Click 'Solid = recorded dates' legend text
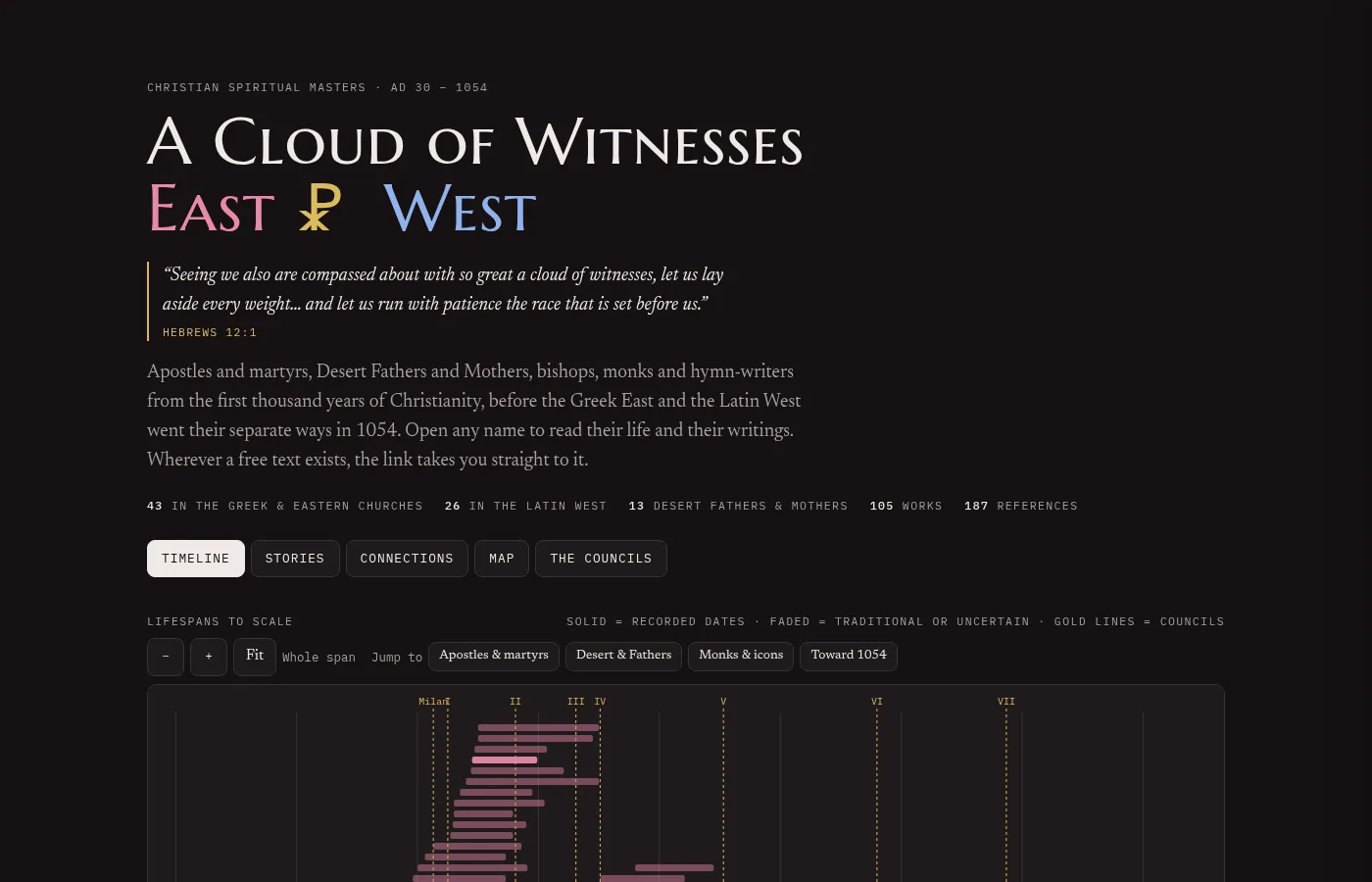Screen dimensions: 1372x882 coord(656,622)
